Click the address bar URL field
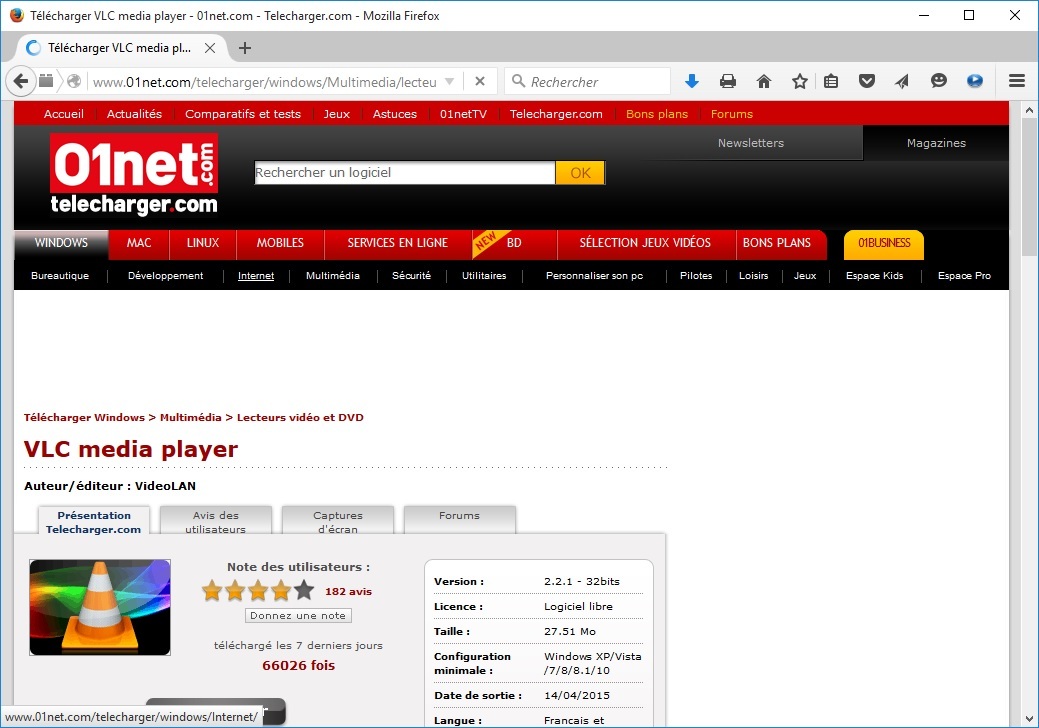 point(265,82)
